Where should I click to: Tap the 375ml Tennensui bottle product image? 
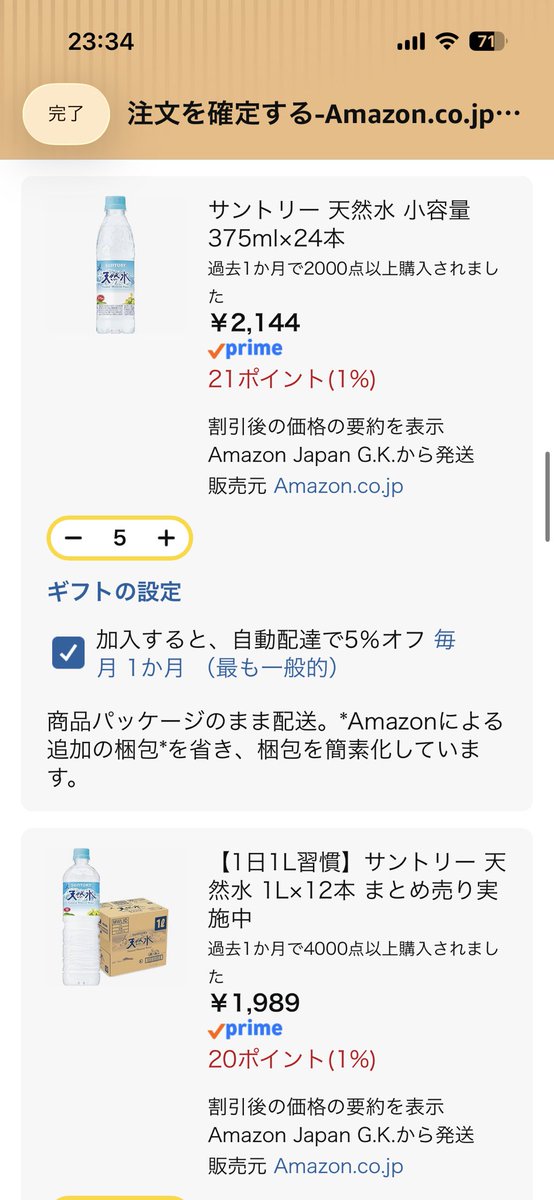point(118,264)
